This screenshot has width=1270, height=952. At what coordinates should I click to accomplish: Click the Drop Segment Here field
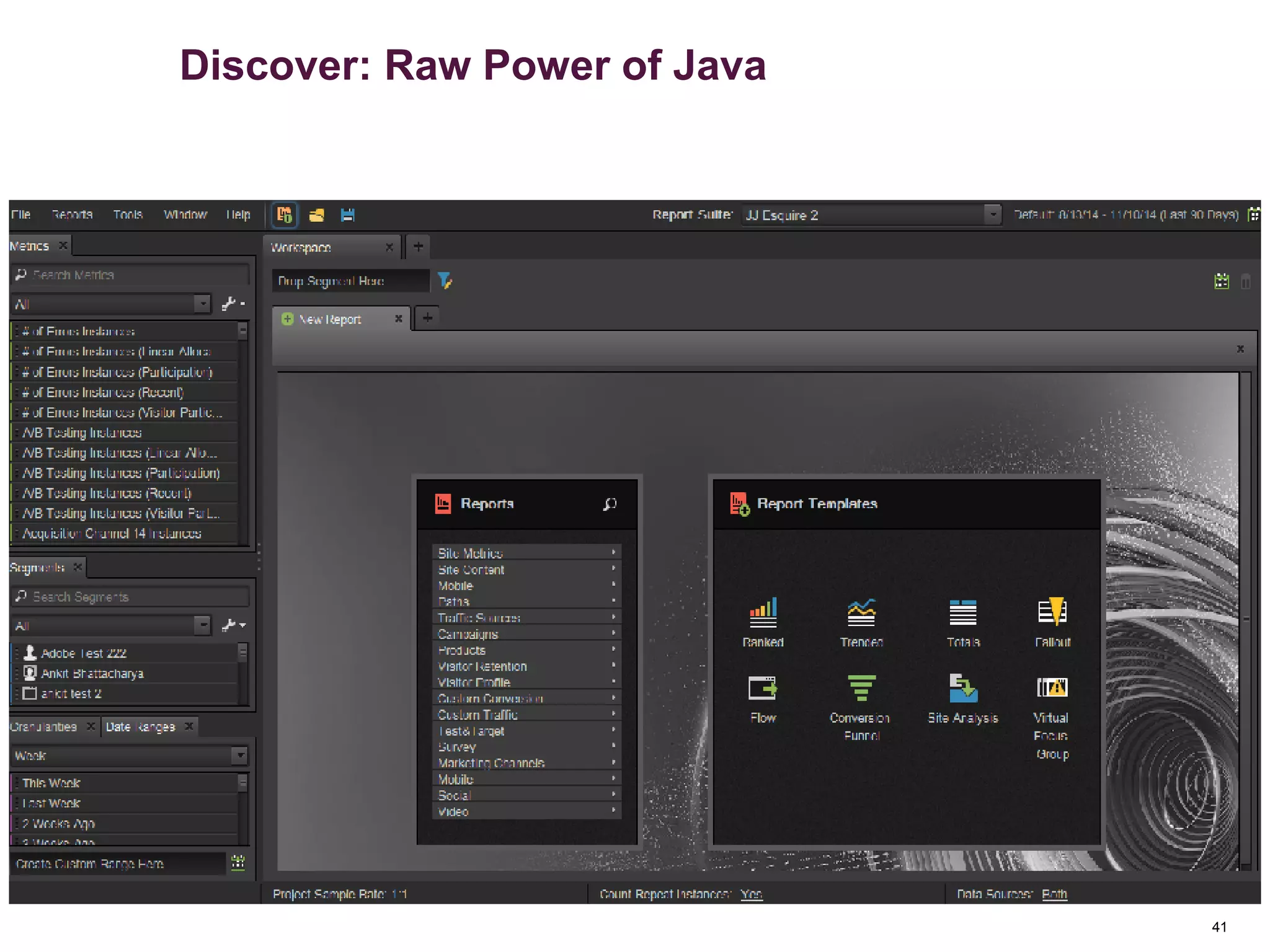351,281
